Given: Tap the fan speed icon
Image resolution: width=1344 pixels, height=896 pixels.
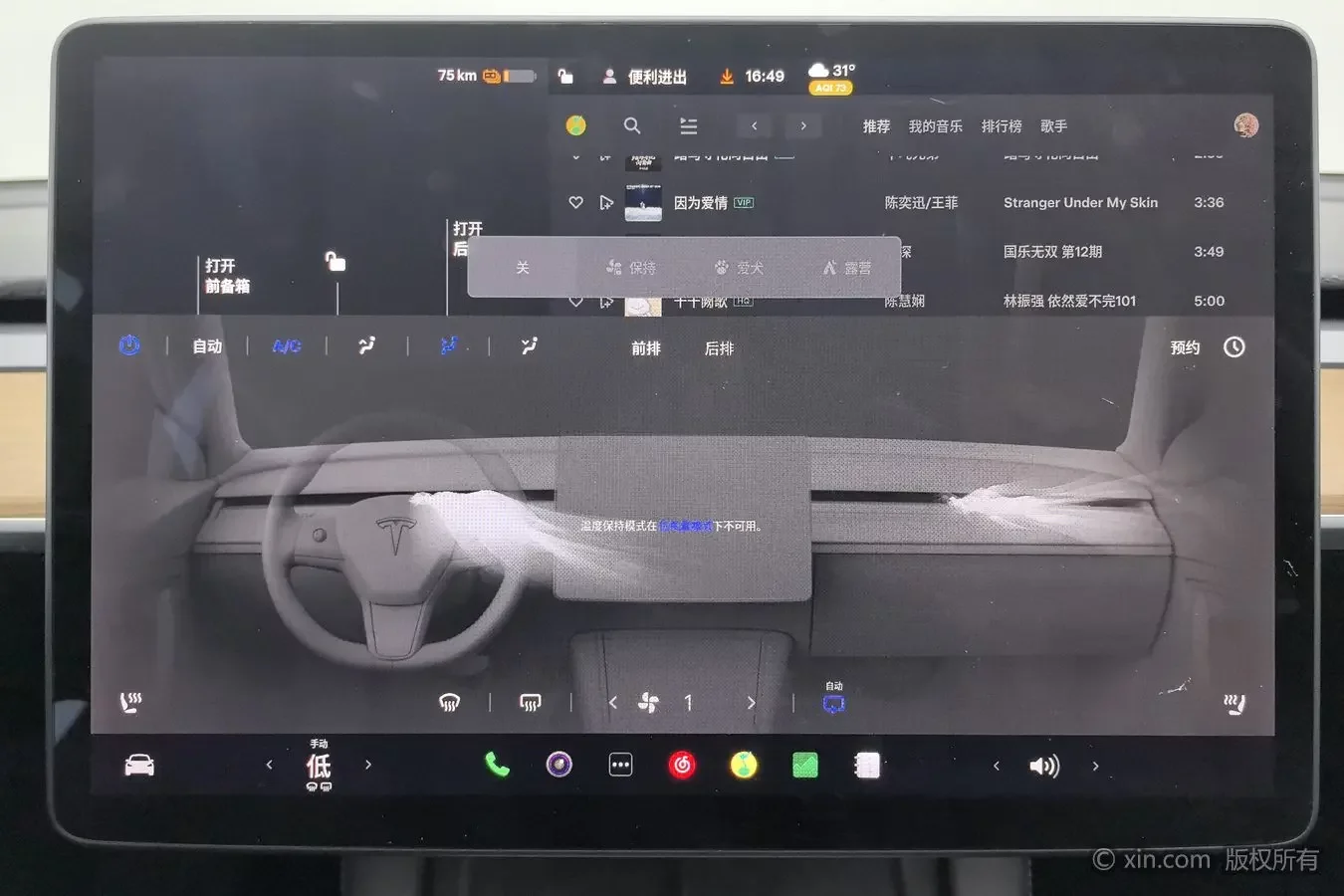Looking at the screenshot, I should (x=648, y=703).
